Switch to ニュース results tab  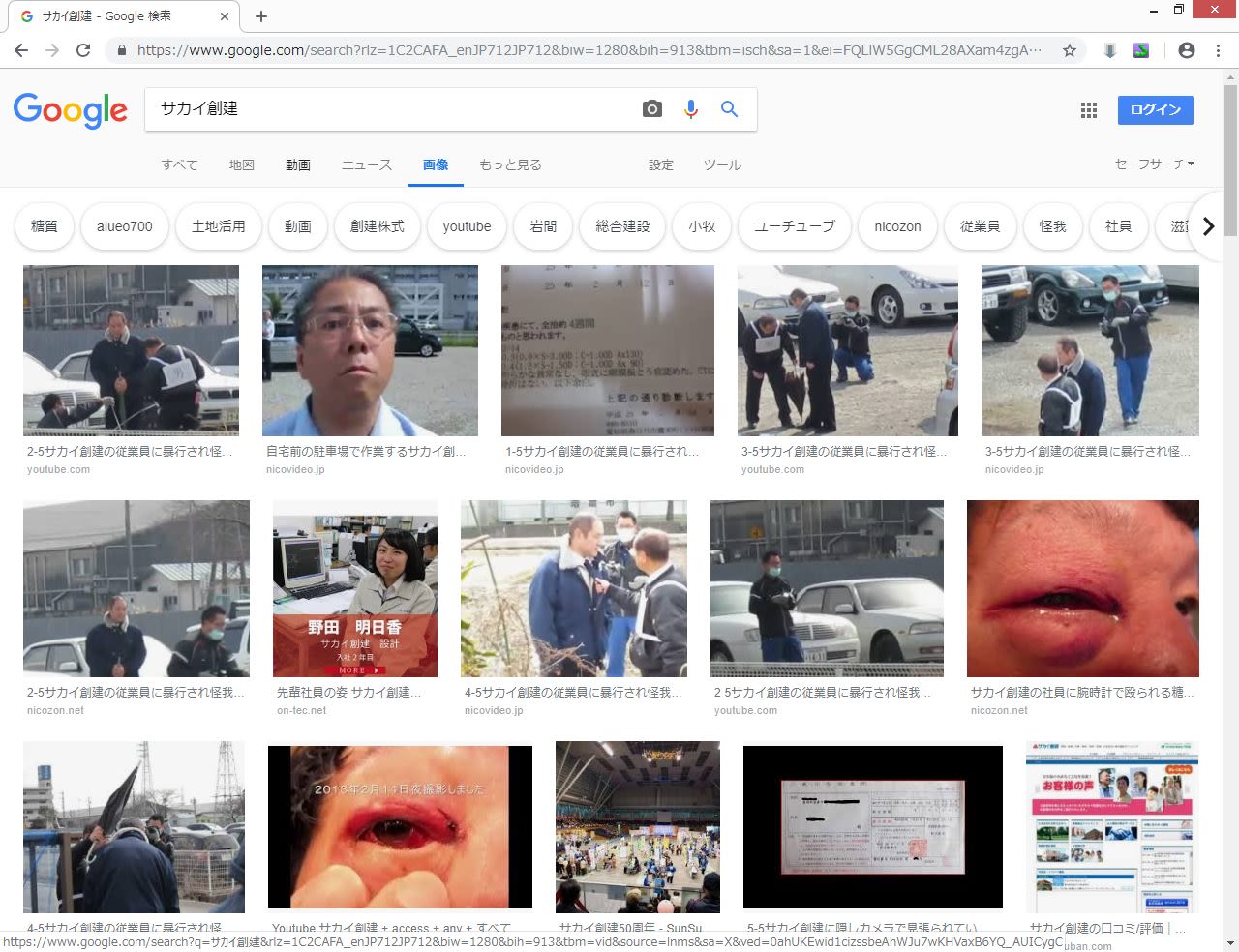pos(367,165)
